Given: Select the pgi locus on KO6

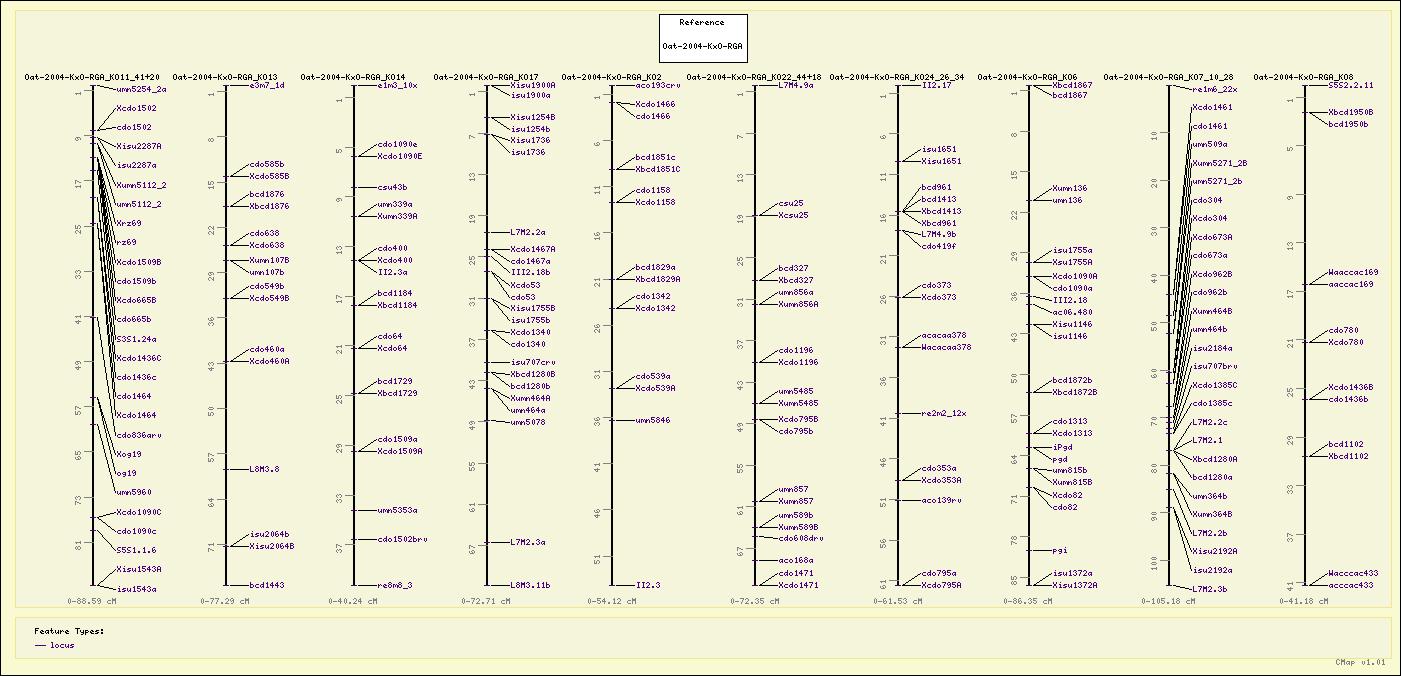Looking at the screenshot, I should point(1060,550).
